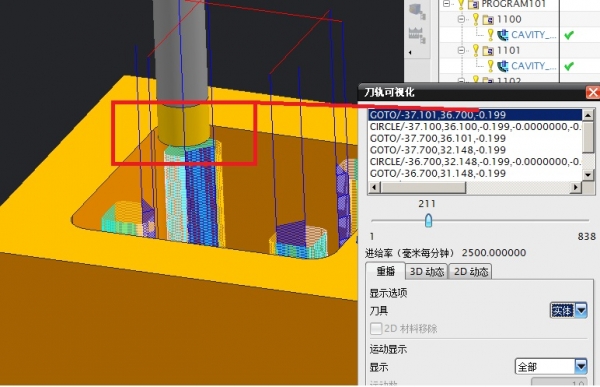Screen dimensions: 600x387
Task: Click the lightbulb icon beside program 1100
Action: [476, 19]
